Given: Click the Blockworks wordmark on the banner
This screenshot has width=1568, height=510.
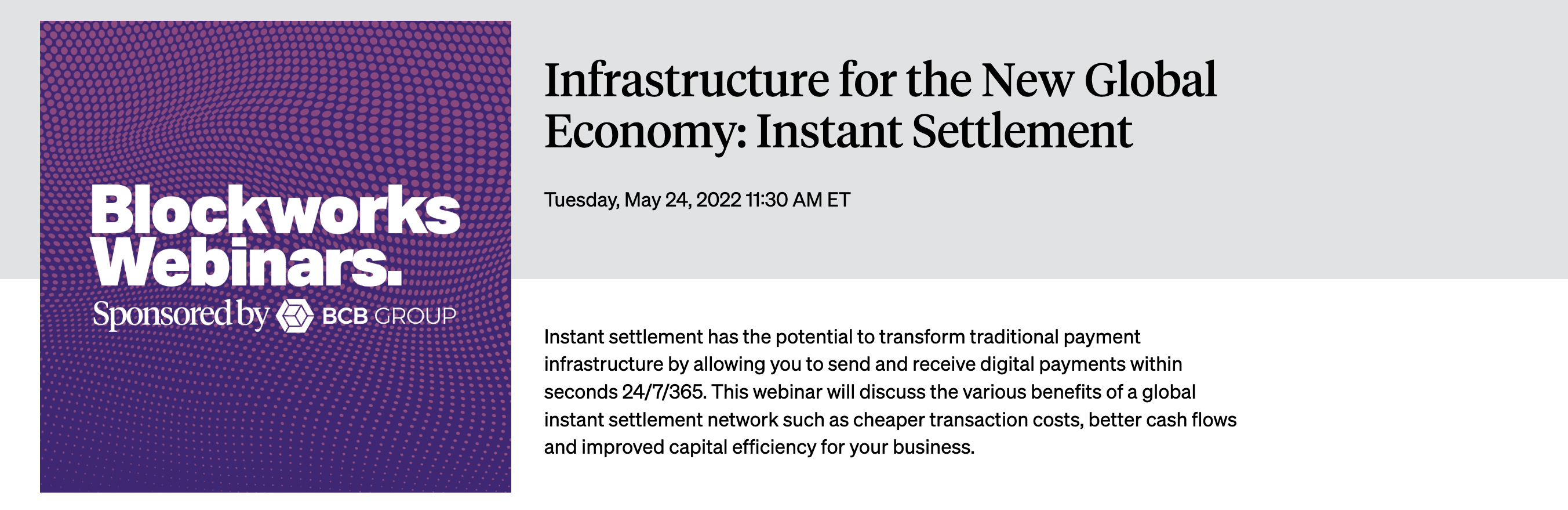Looking at the screenshot, I should point(276,210).
